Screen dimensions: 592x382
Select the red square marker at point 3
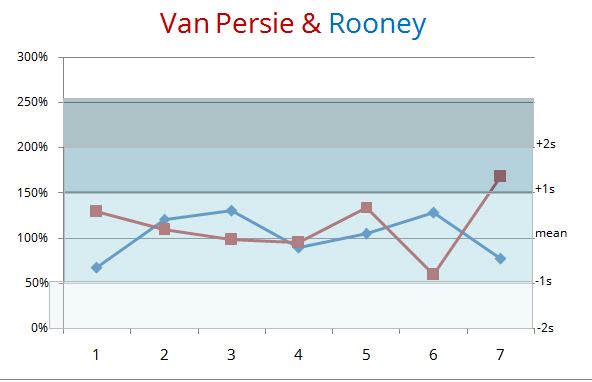(231, 239)
